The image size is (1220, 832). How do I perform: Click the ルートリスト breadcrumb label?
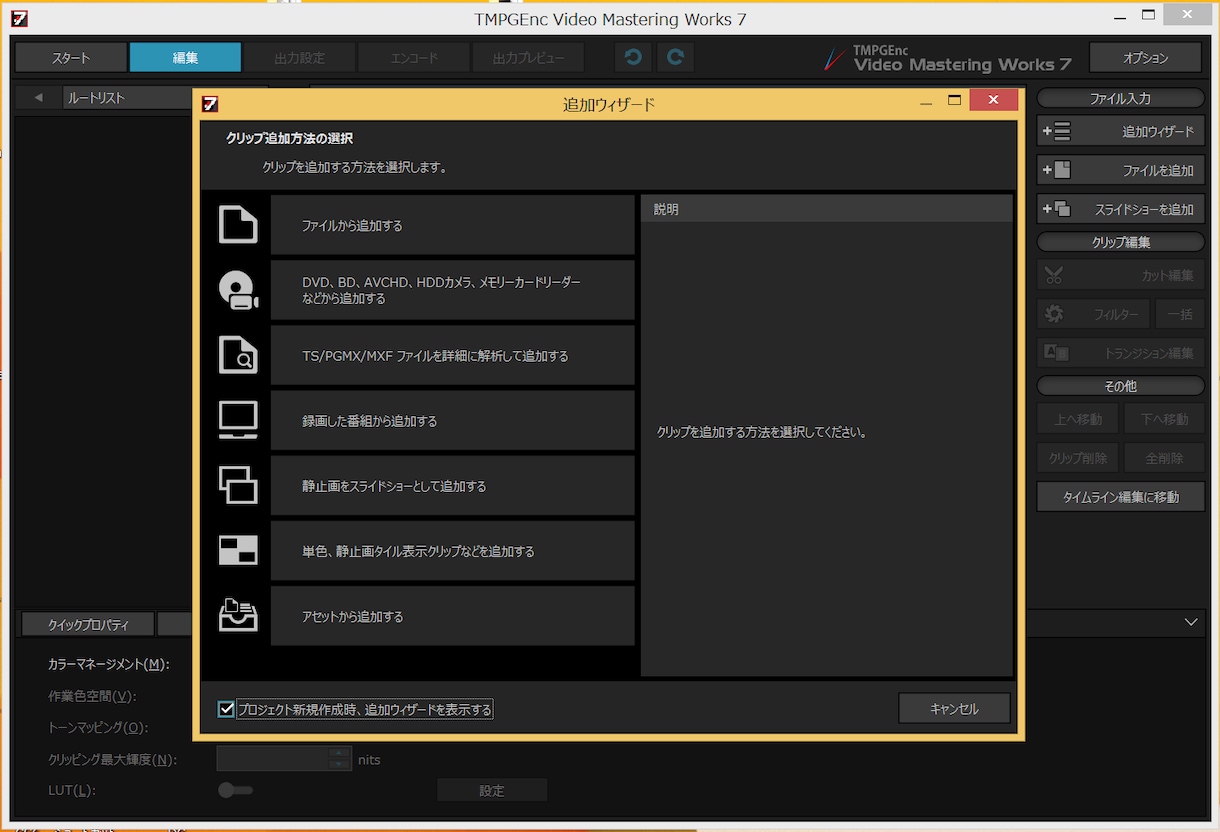point(96,98)
